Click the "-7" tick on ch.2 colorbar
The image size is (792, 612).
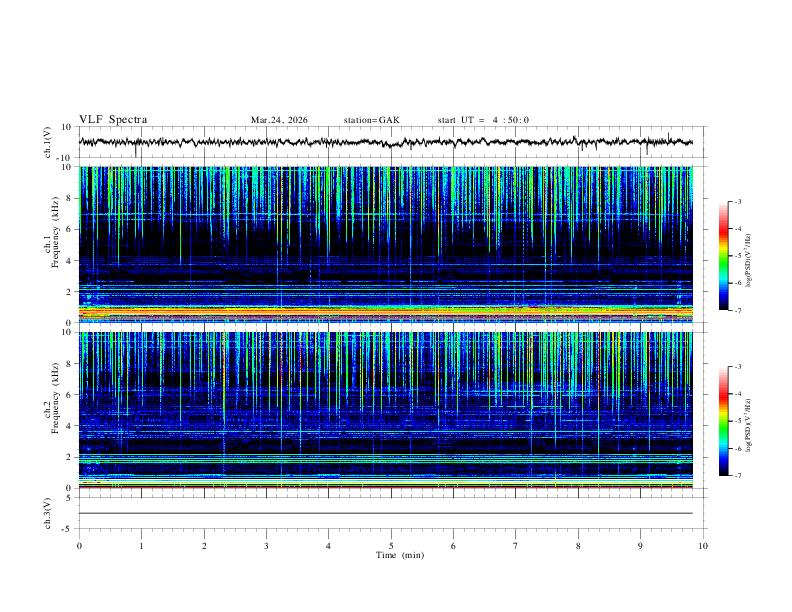(x=737, y=475)
